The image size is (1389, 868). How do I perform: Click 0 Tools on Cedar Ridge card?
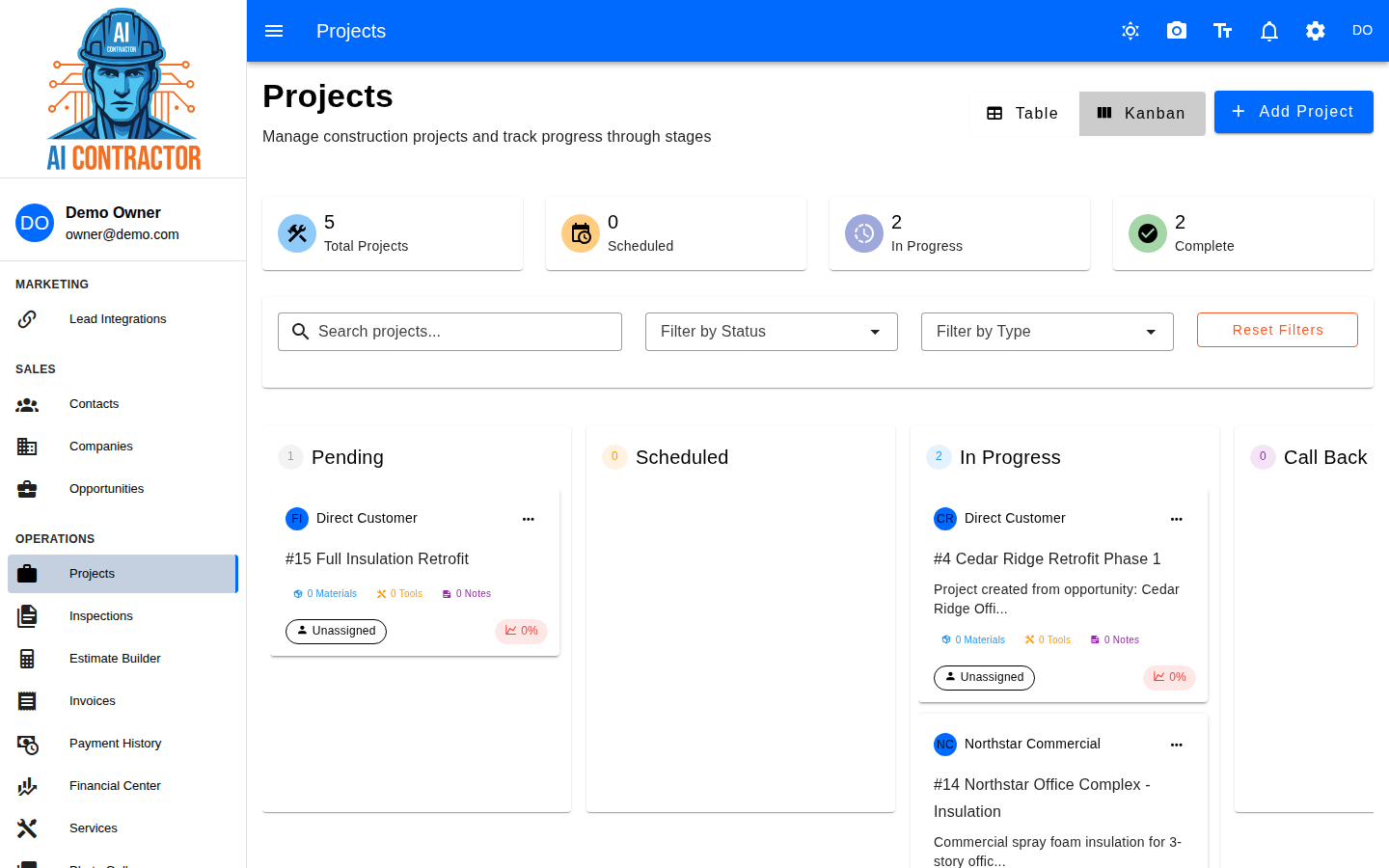1048,640
